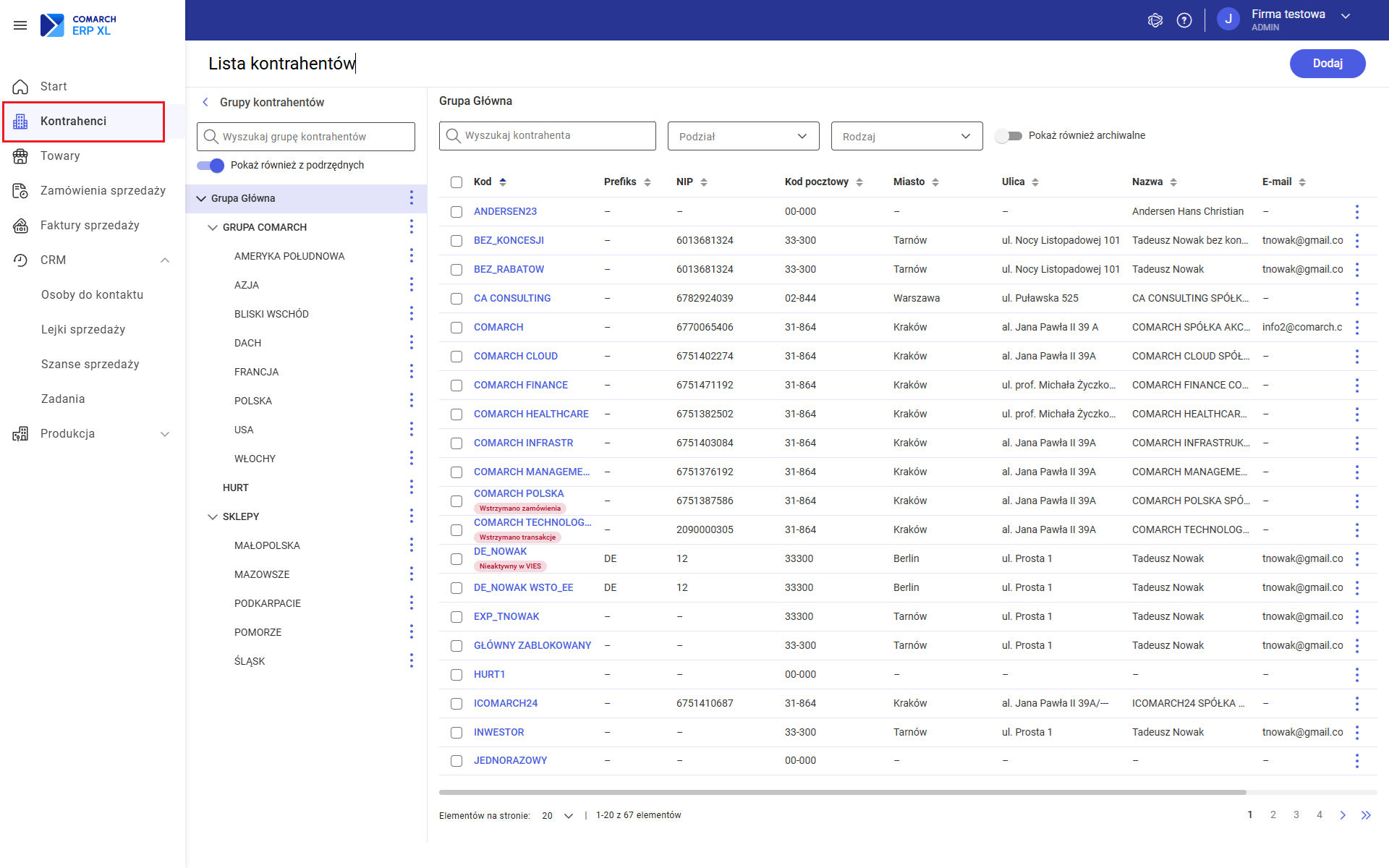Open three-dot menu for POLSKA group

(411, 400)
